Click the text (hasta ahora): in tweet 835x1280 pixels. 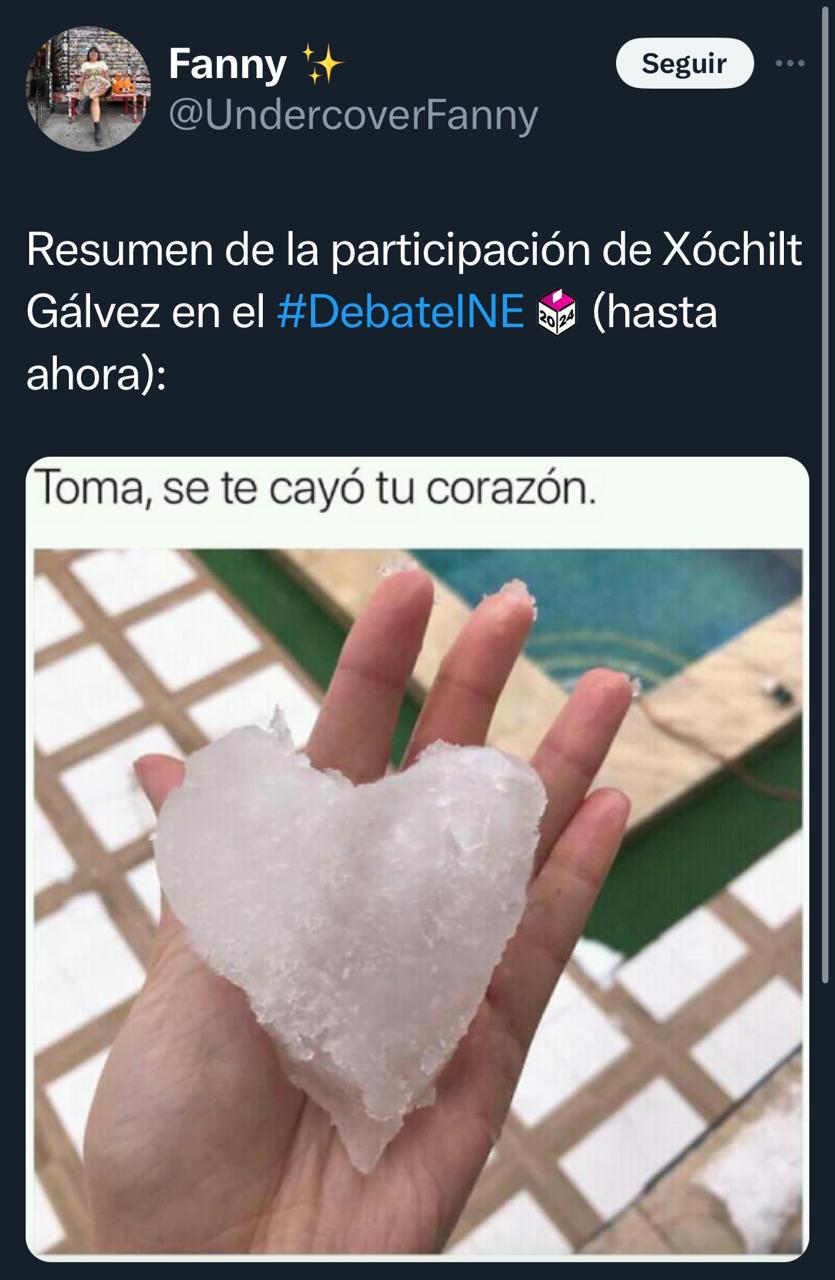click(x=655, y=312)
